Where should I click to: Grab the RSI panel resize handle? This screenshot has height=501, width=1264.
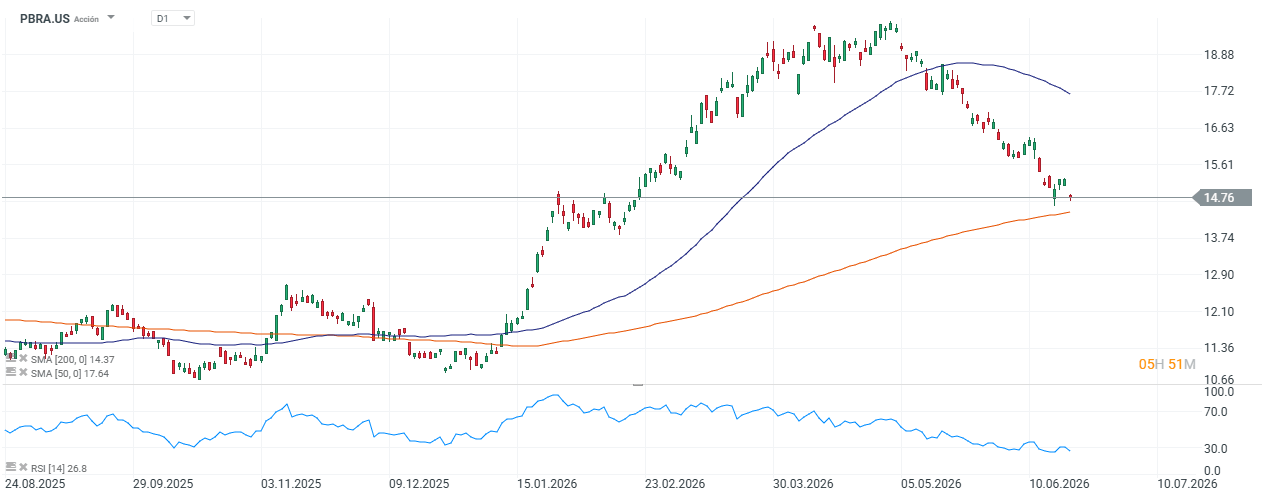[x=638, y=385]
